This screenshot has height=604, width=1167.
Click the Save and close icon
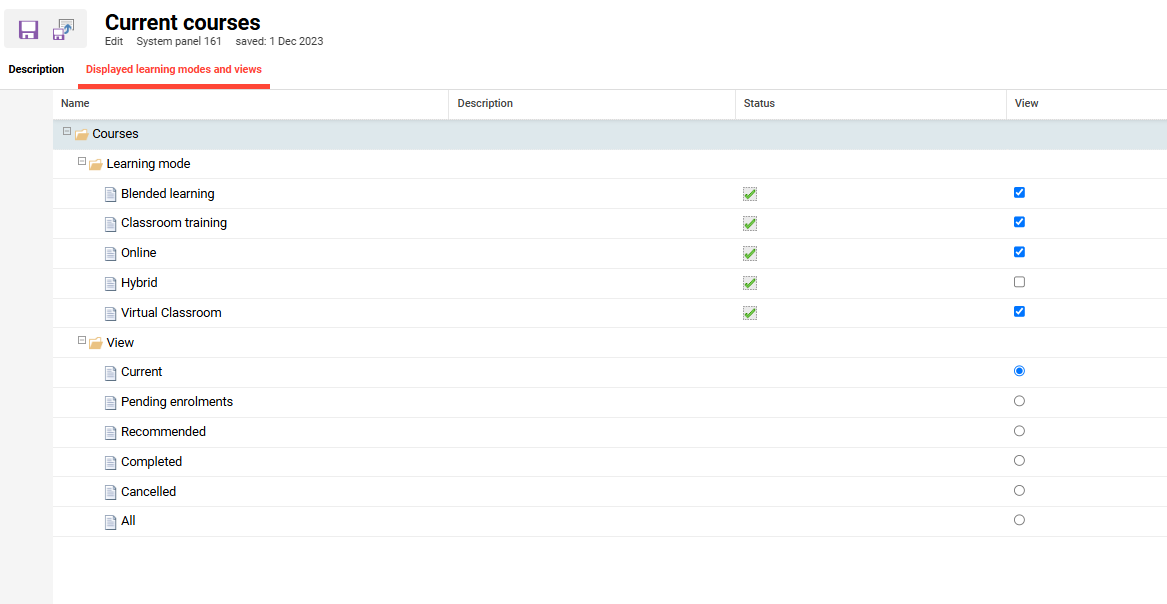point(63,30)
